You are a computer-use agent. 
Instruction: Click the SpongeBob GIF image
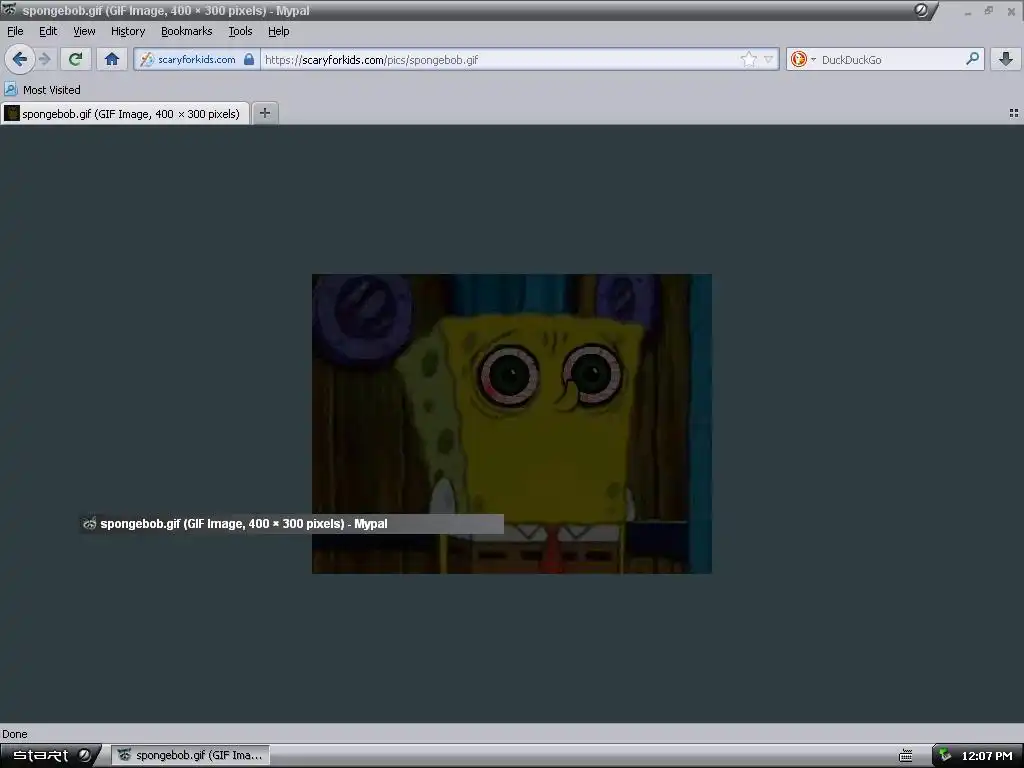pyautogui.click(x=512, y=424)
